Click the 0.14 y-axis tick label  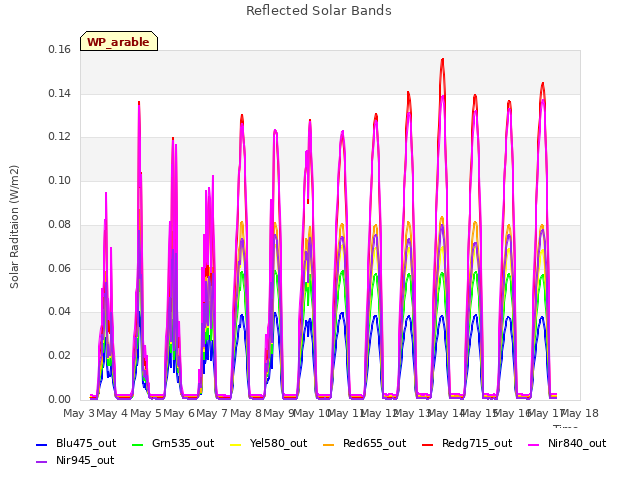59,93
